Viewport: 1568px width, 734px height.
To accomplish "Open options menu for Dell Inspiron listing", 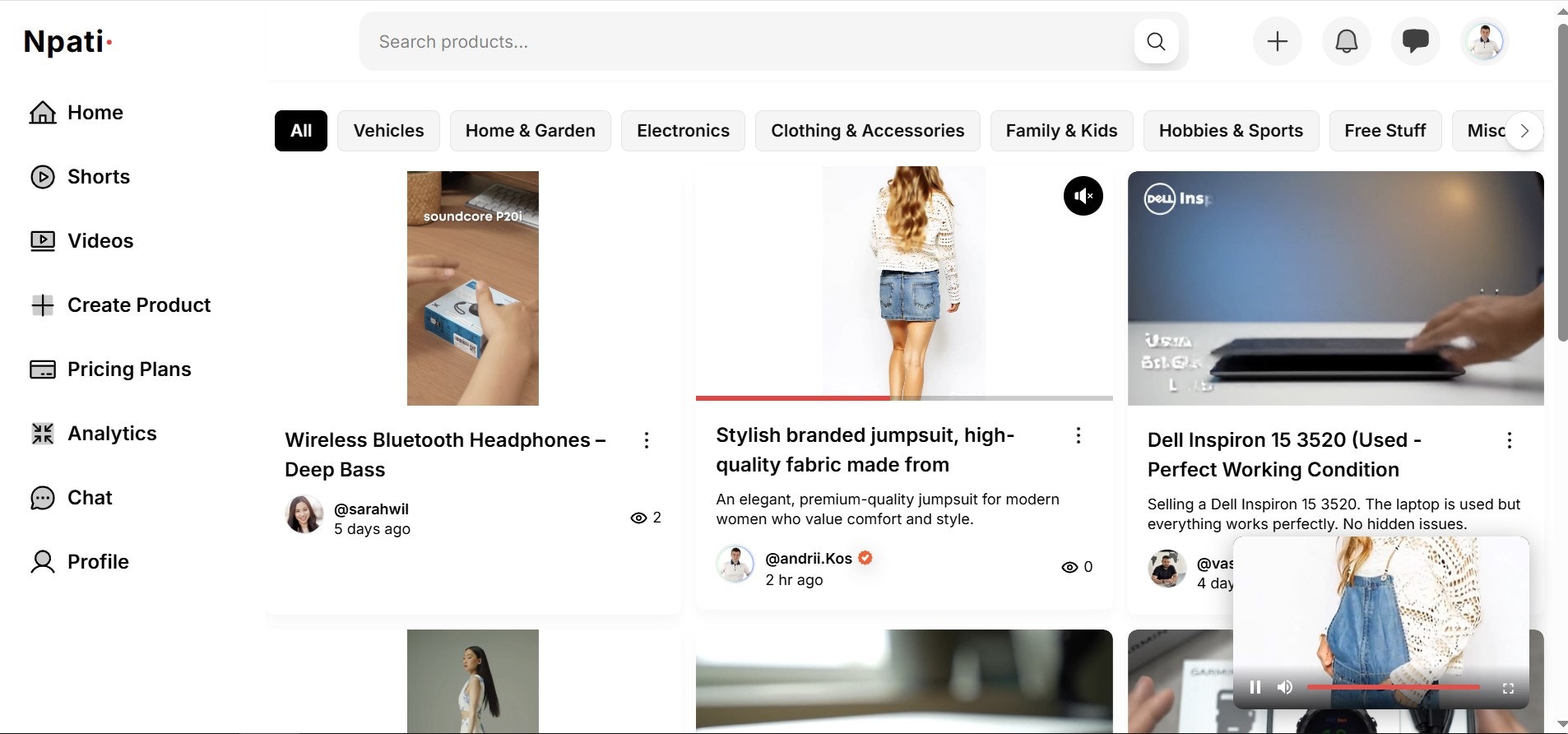I will click(1510, 440).
